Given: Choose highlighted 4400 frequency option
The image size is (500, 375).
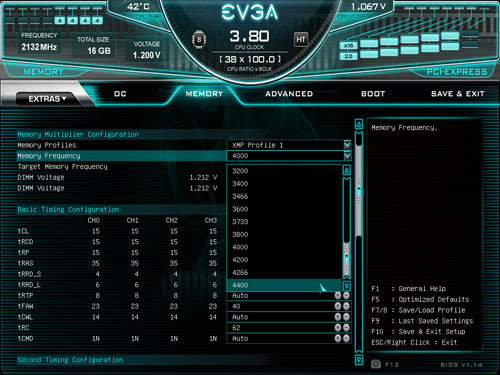Looking at the screenshot, I should pyautogui.click(x=284, y=285).
